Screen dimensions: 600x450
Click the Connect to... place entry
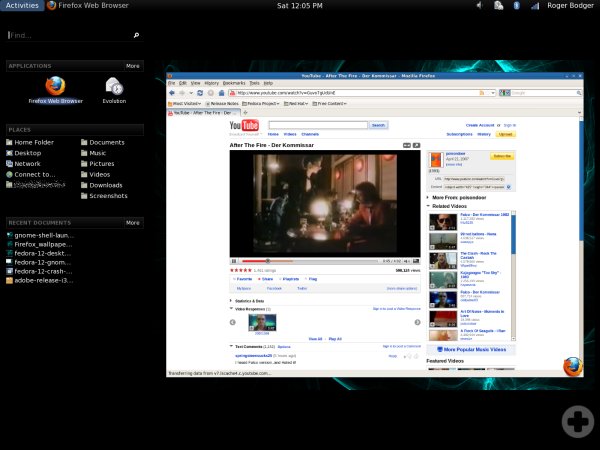[34, 174]
